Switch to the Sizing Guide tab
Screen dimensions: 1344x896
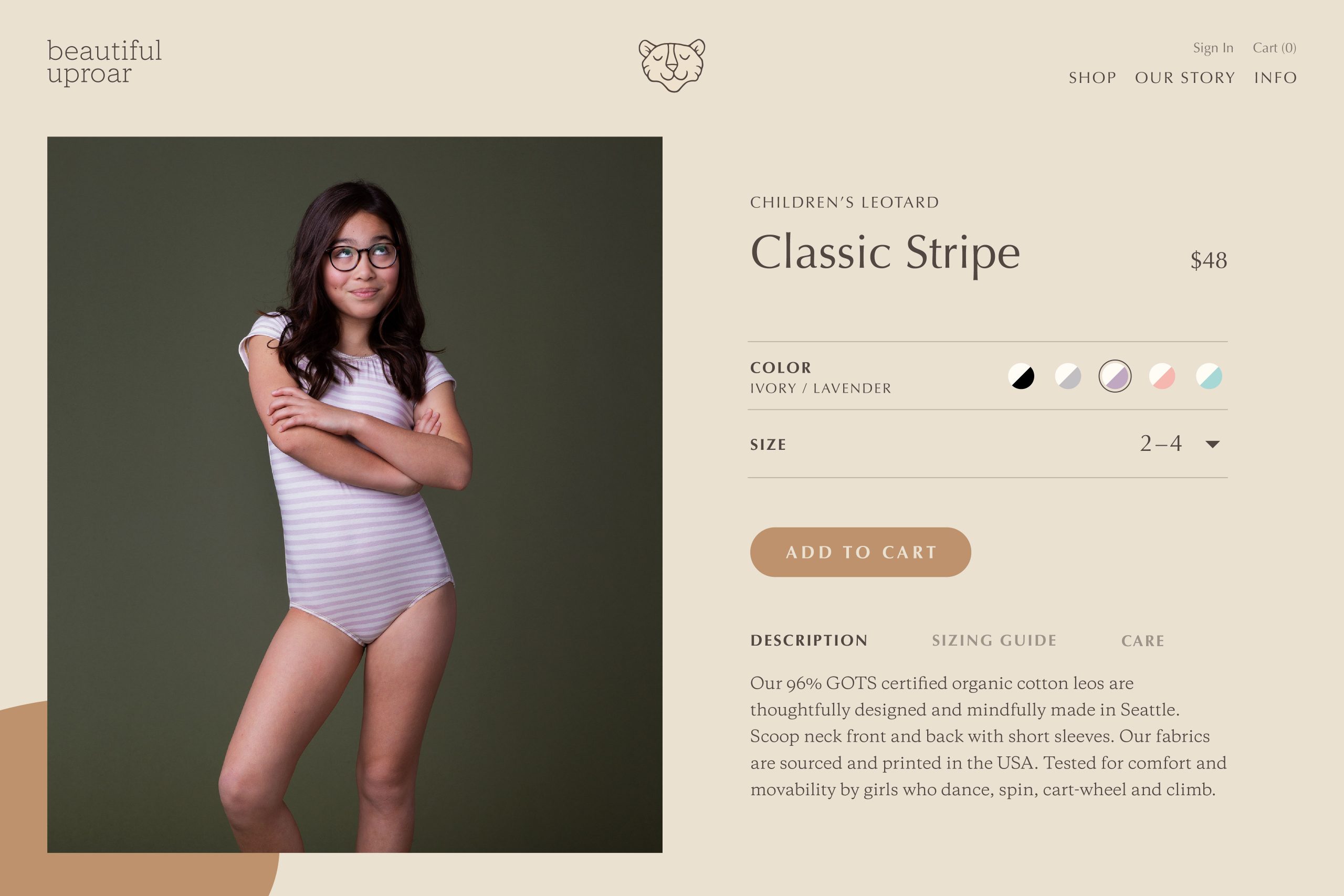[994, 640]
